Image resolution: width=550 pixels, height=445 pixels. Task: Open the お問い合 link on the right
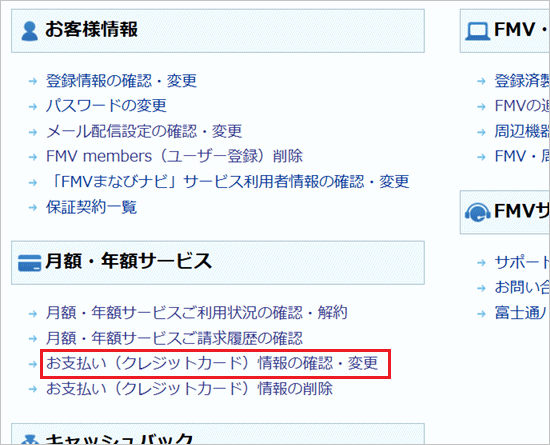tap(522, 288)
